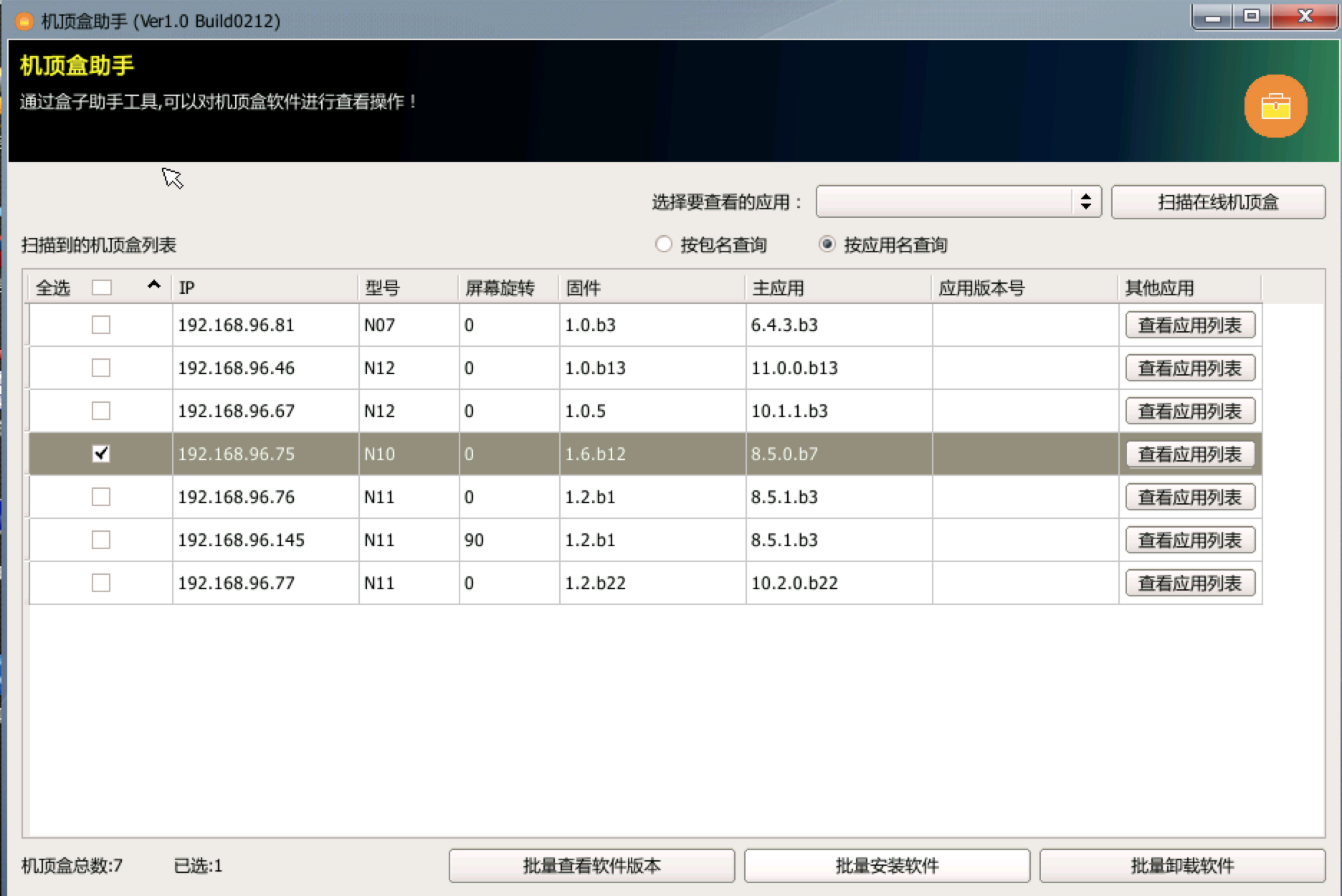Minimize the 机顶盒助手 window
Viewport: 1342px width, 896px height.
tap(1212, 16)
